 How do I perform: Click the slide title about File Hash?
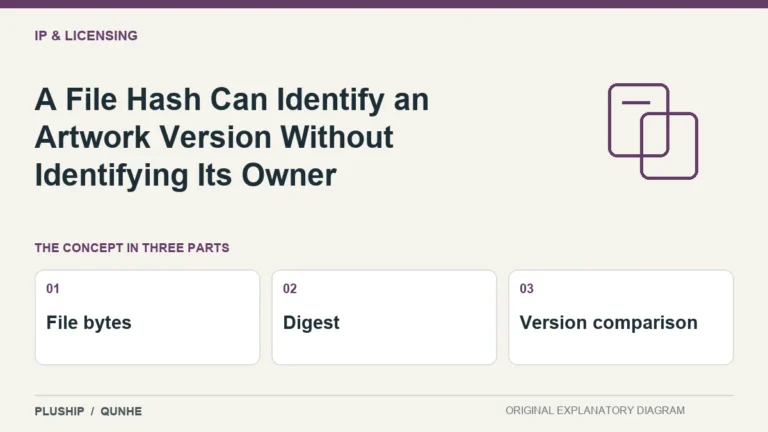pyautogui.click(x=232, y=137)
